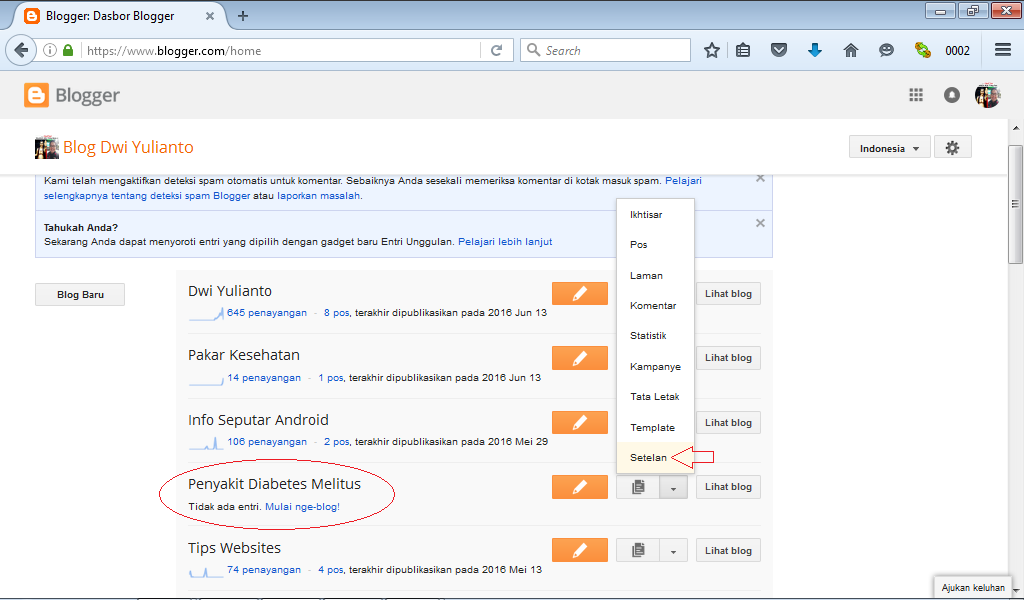Screen dimensions: 1024x600
Task: Create new post for Dwi Yulianto blog
Action: 580,294
